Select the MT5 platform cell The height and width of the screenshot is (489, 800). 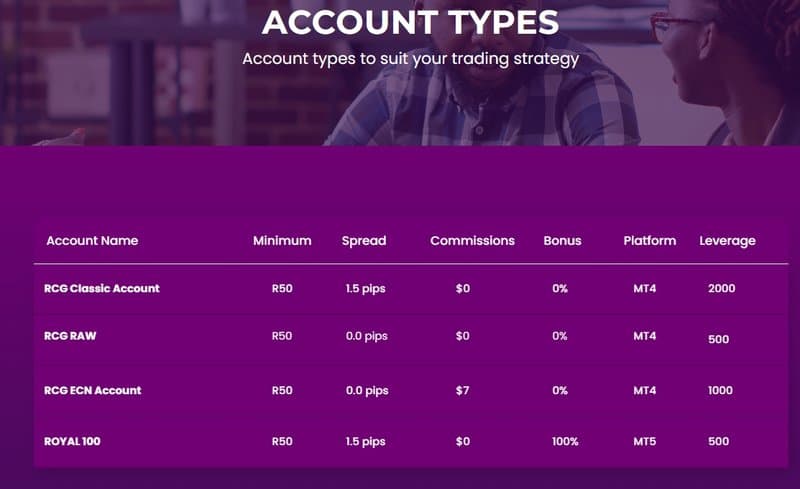coord(645,442)
